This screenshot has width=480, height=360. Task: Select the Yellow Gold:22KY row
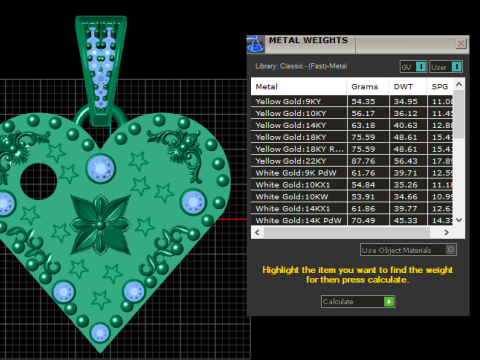click(x=352, y=161)
